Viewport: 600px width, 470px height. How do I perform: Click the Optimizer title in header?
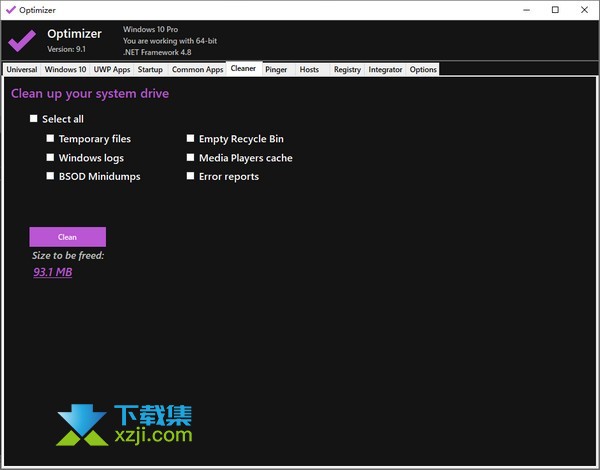[74, 34]
